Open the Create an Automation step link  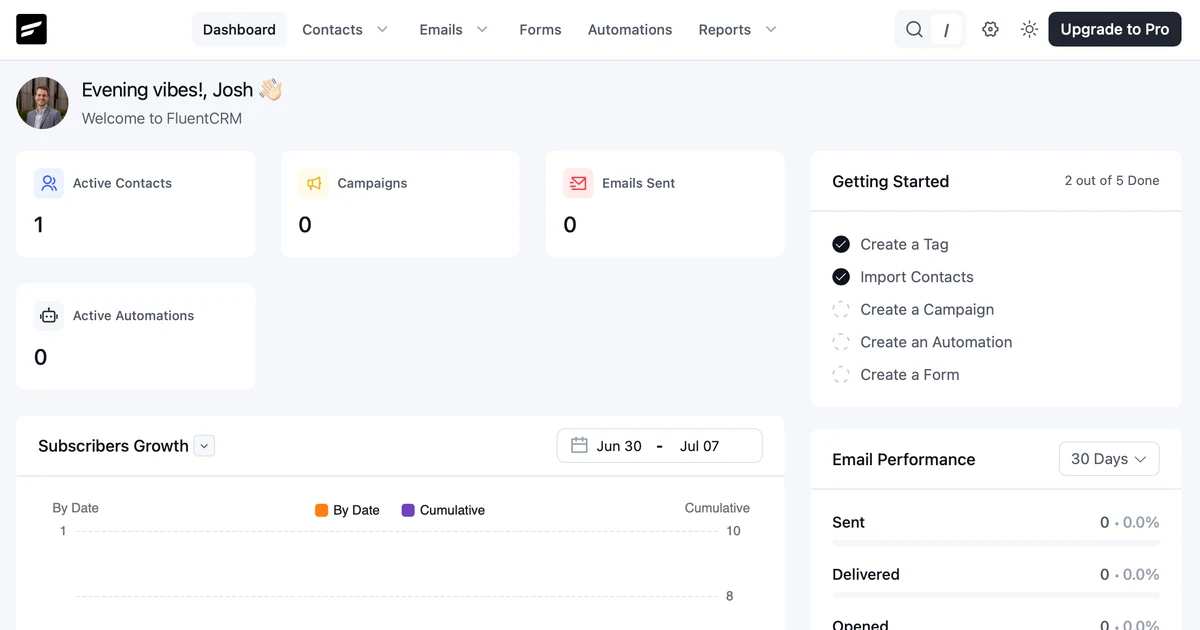click(936, 342)
